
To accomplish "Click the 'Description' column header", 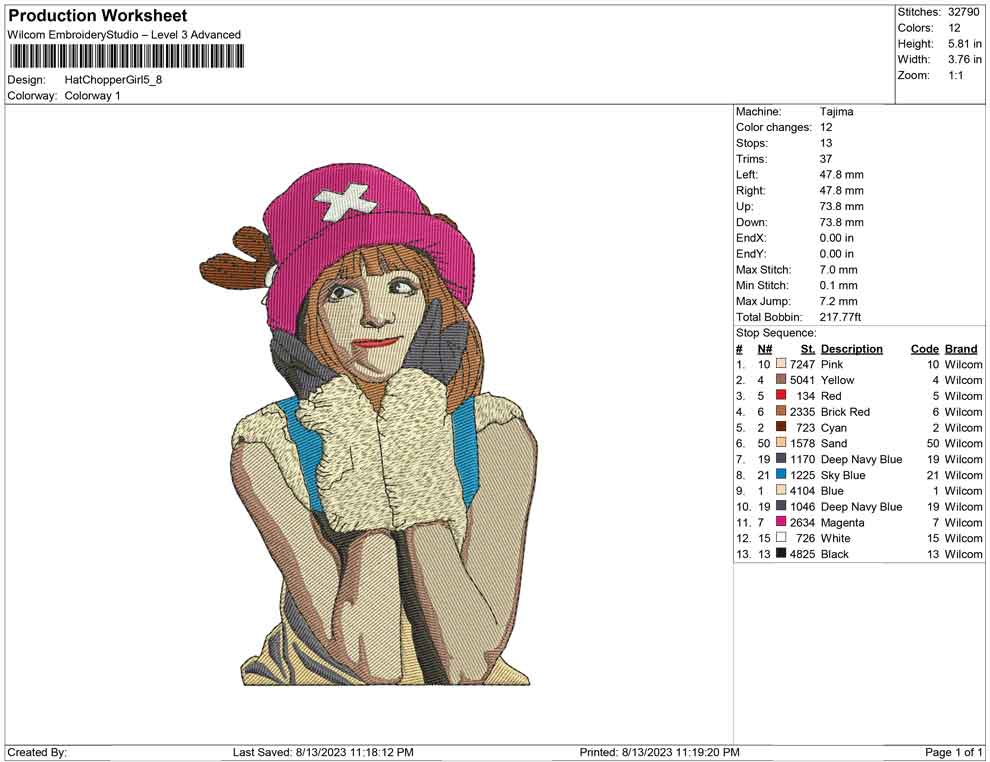I will (852, 348).
